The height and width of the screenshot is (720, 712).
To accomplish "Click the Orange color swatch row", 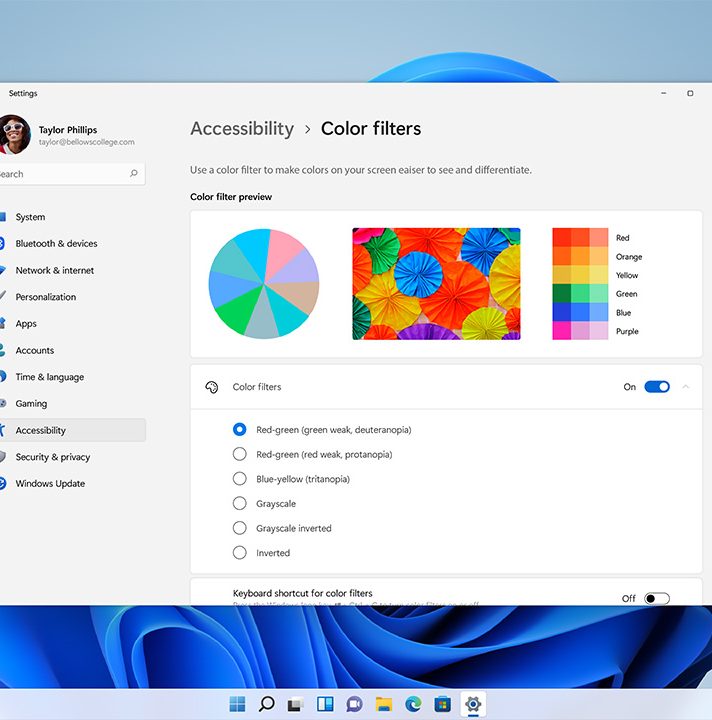I will pyautogui.click(x=597, y=256).
